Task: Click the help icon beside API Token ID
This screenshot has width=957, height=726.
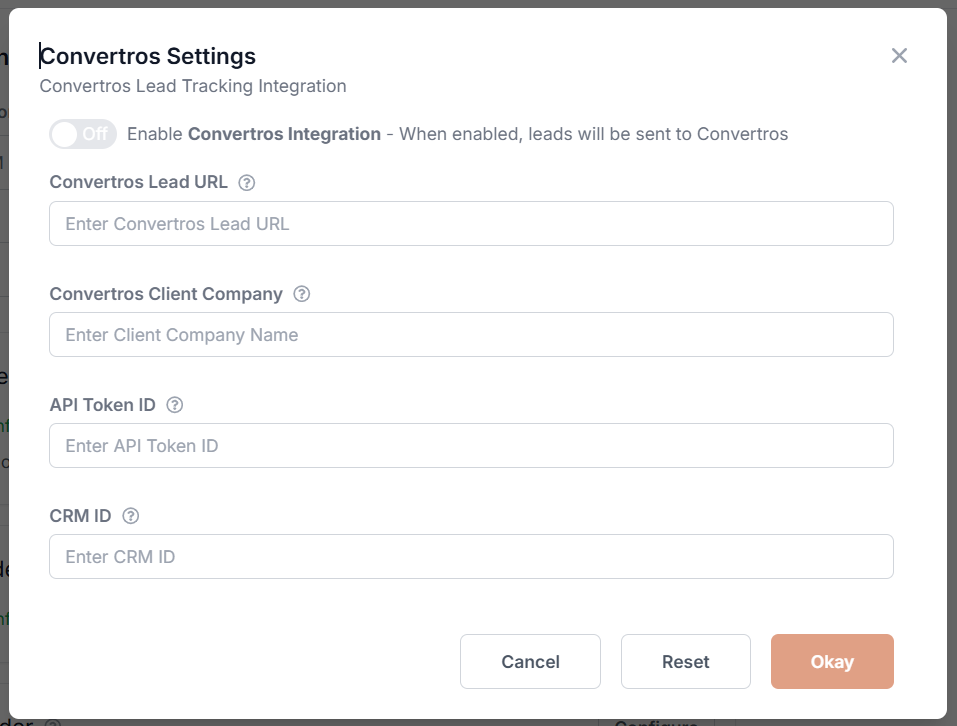Action: [175, 405]
